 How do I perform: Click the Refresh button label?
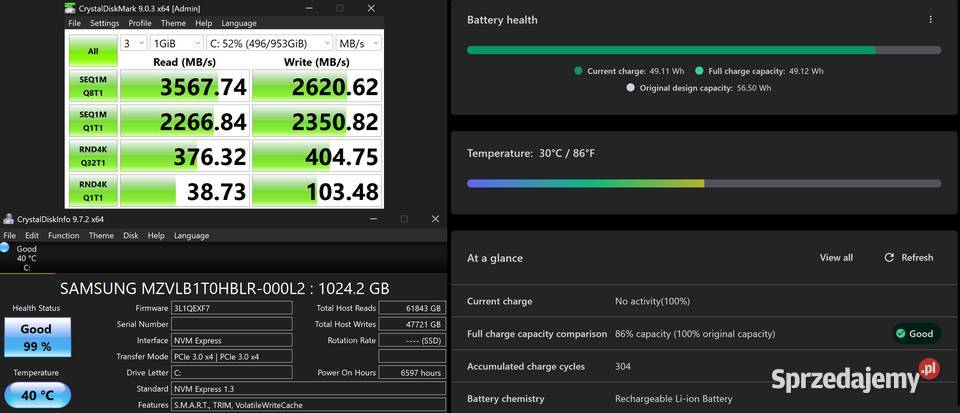tap(917, 258)
